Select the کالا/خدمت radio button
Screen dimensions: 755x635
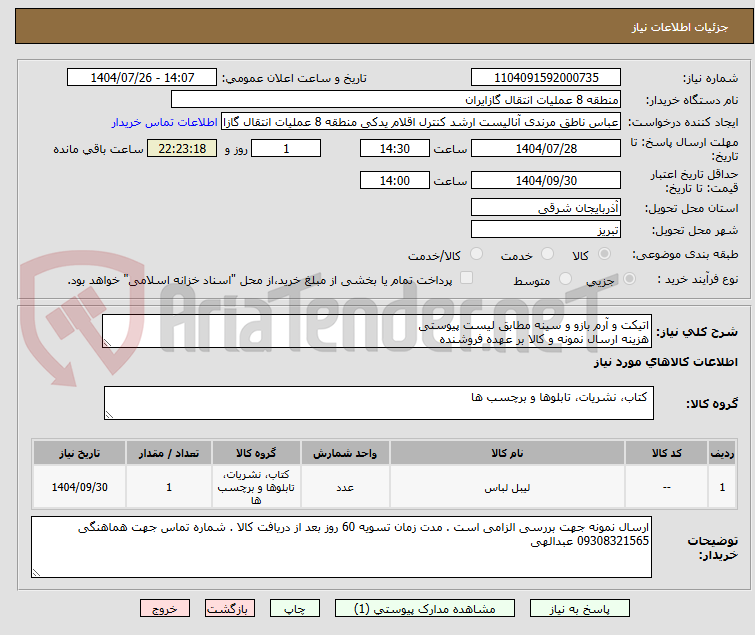point(476,254)
